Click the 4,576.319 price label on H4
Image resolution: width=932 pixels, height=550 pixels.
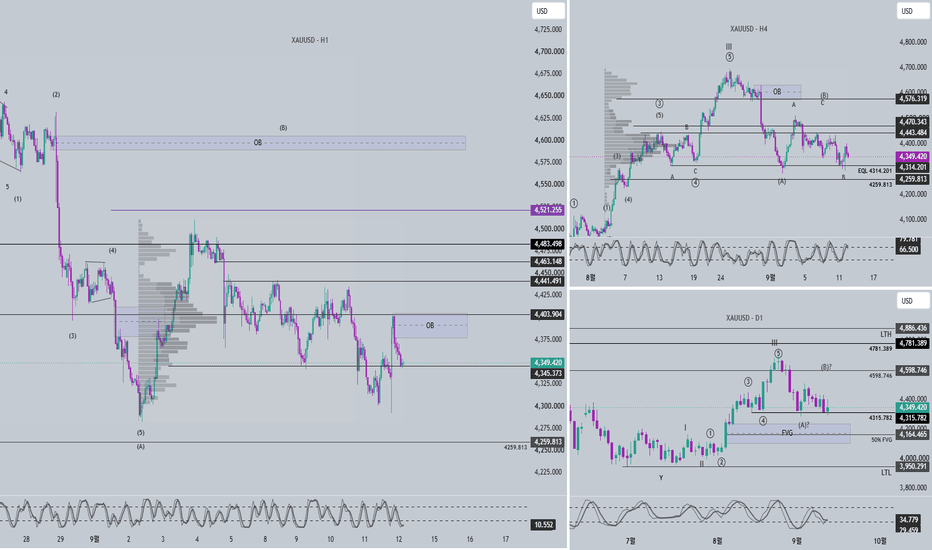912,99
